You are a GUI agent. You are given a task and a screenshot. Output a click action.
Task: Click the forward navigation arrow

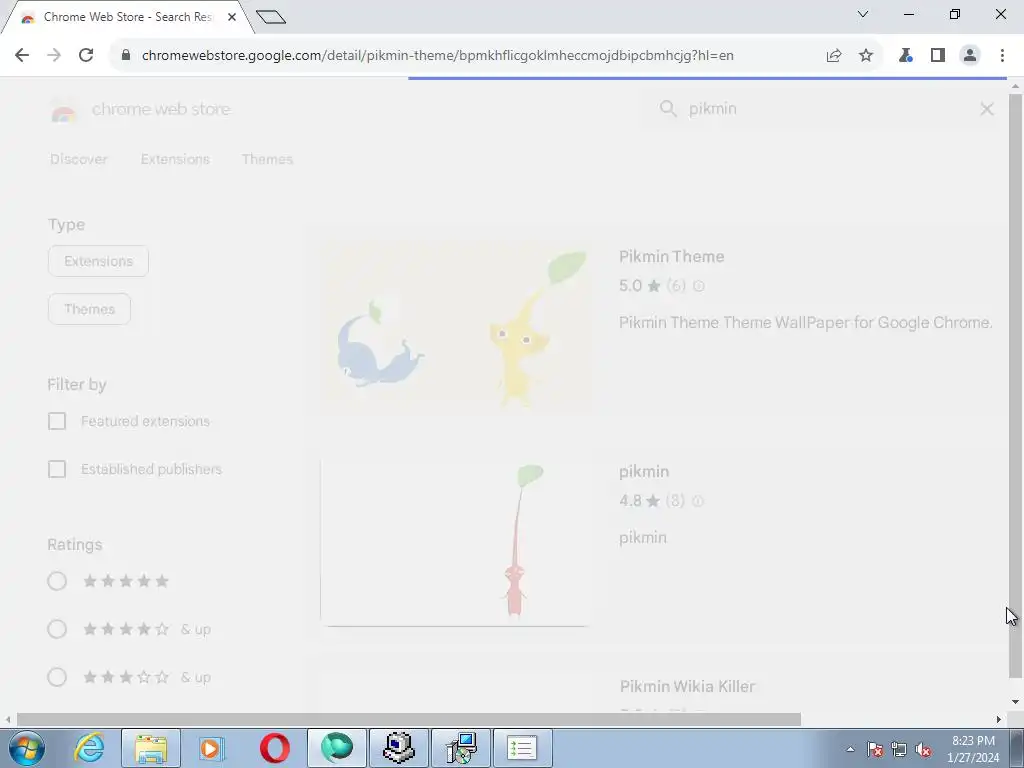(54, 56)
